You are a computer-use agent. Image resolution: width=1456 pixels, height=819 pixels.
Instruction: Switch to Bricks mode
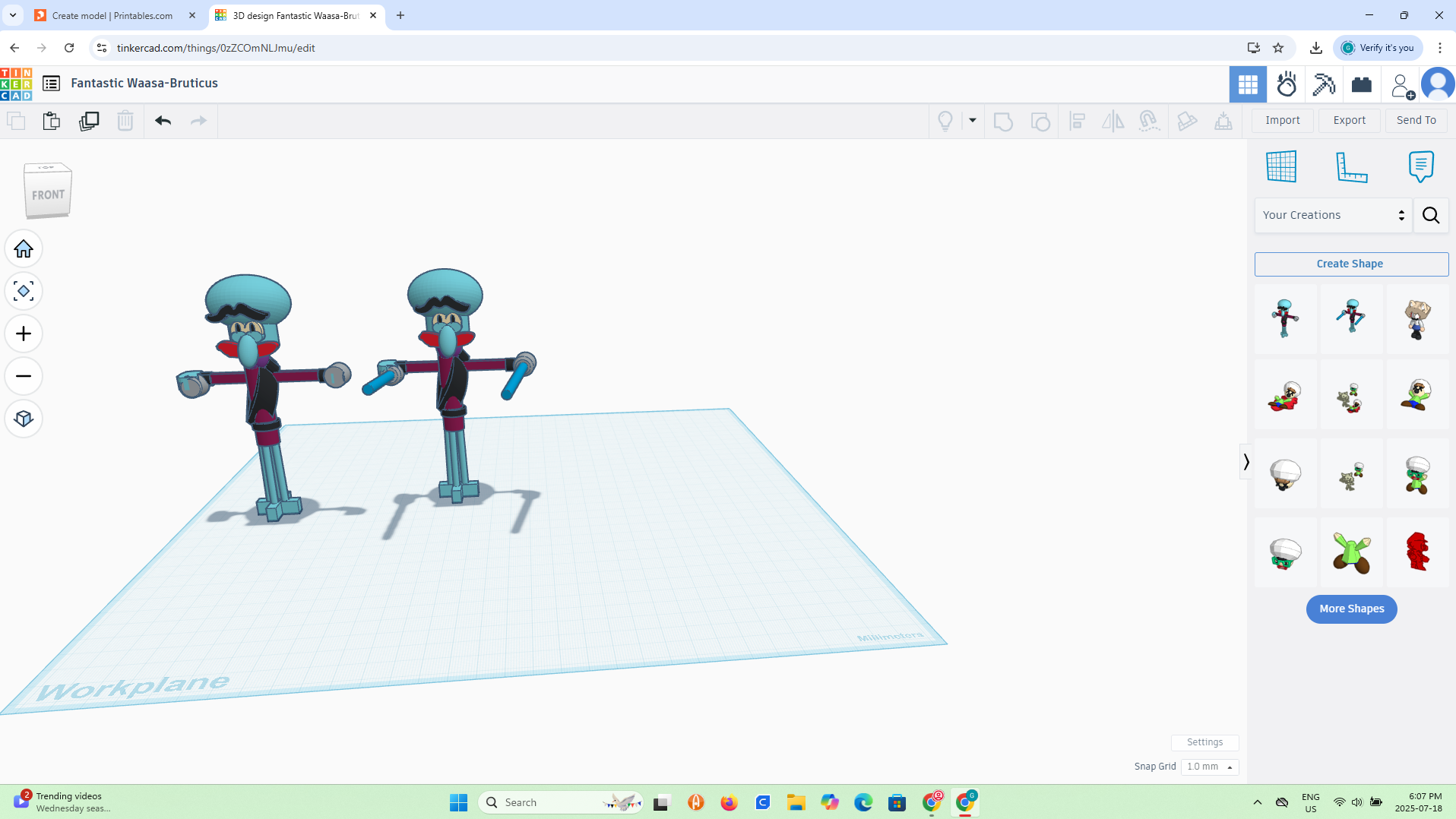tap(1362, 84)
